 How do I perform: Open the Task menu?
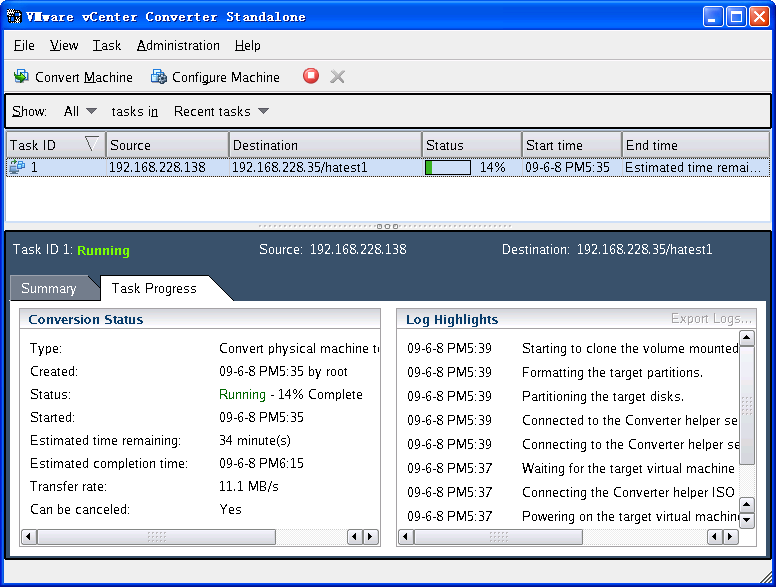(x=106, y=45)
